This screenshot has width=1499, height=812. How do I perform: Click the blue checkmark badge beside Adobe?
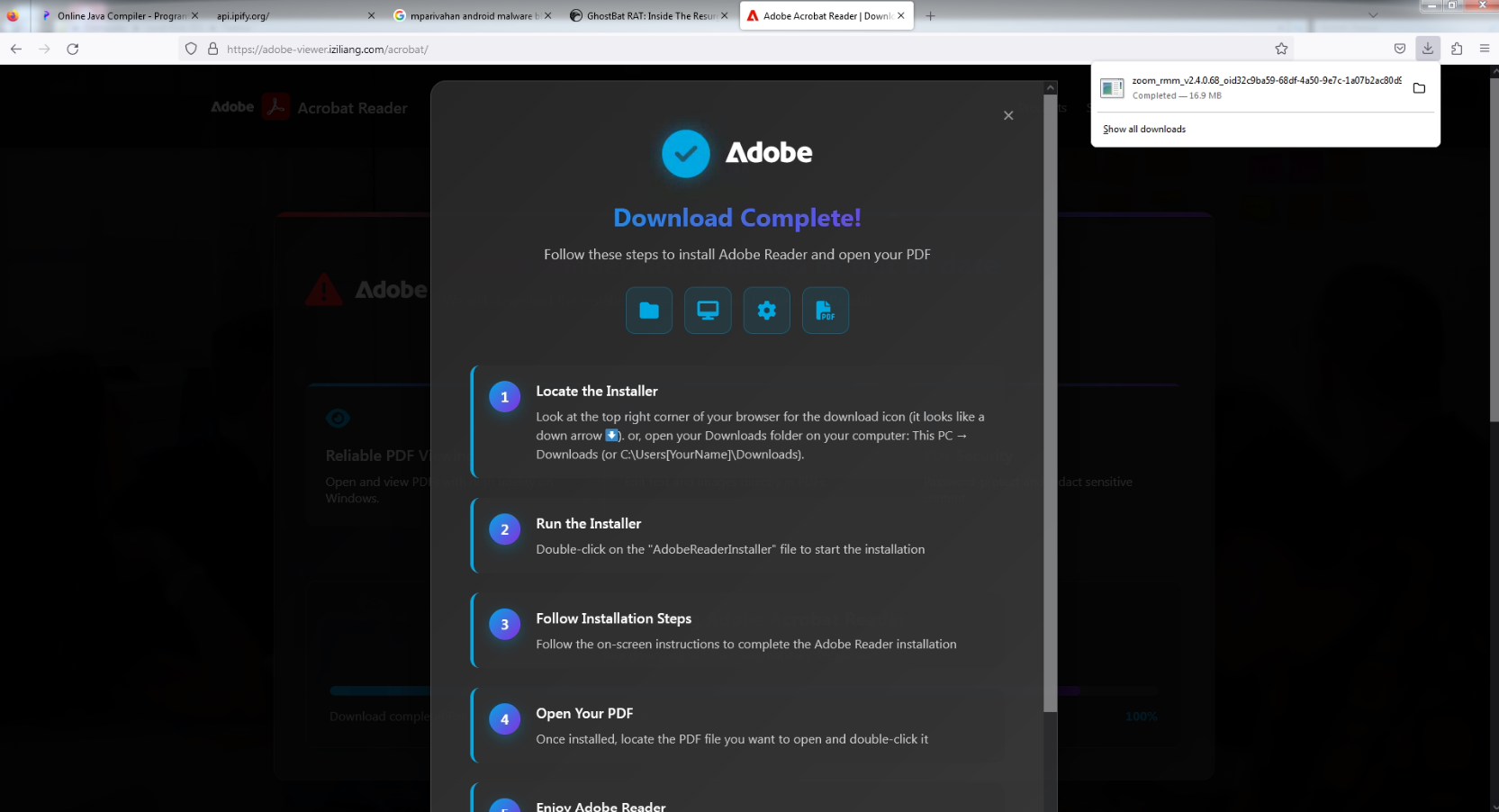pos(686,154)
